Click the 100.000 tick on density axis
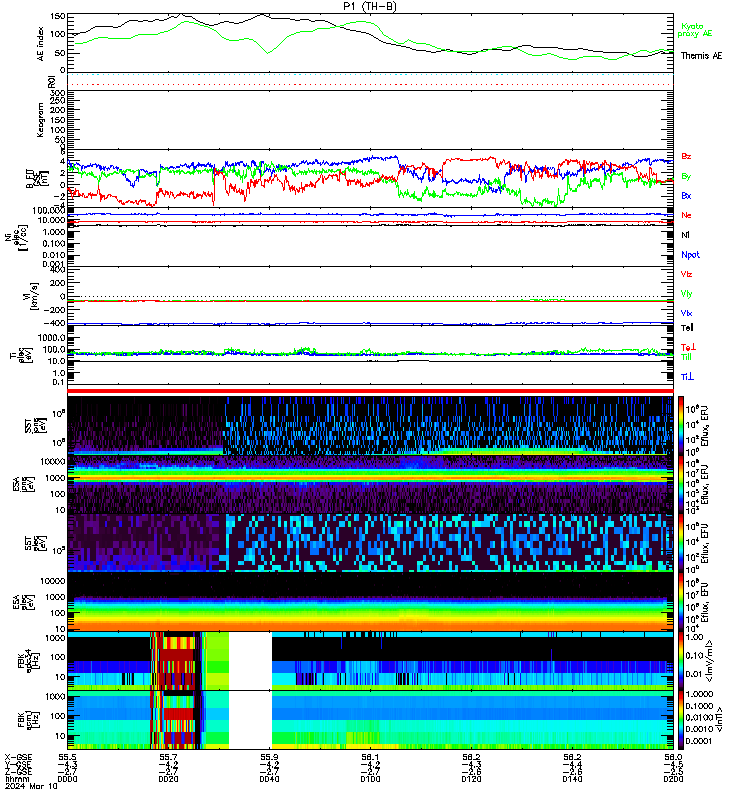 tap(48, 210)
